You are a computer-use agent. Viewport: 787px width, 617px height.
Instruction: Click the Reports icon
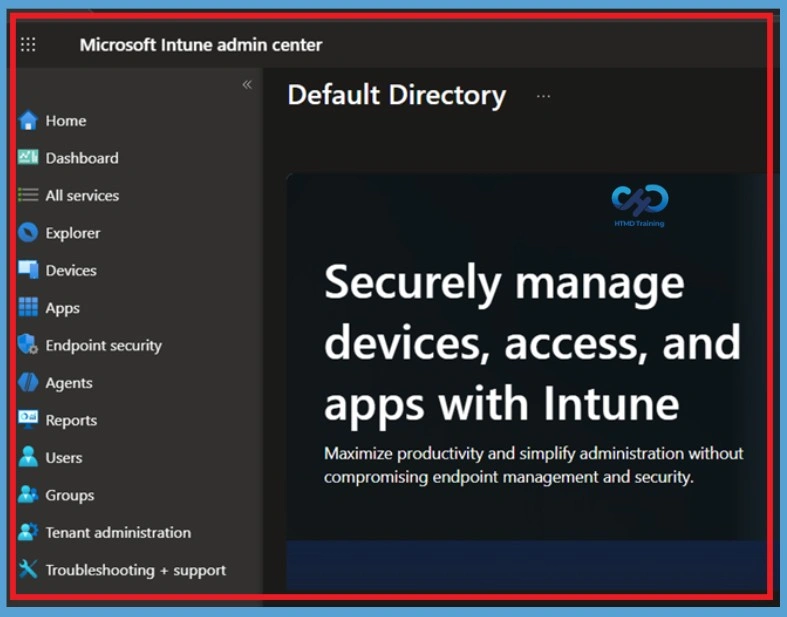click(x=28, y=420)
